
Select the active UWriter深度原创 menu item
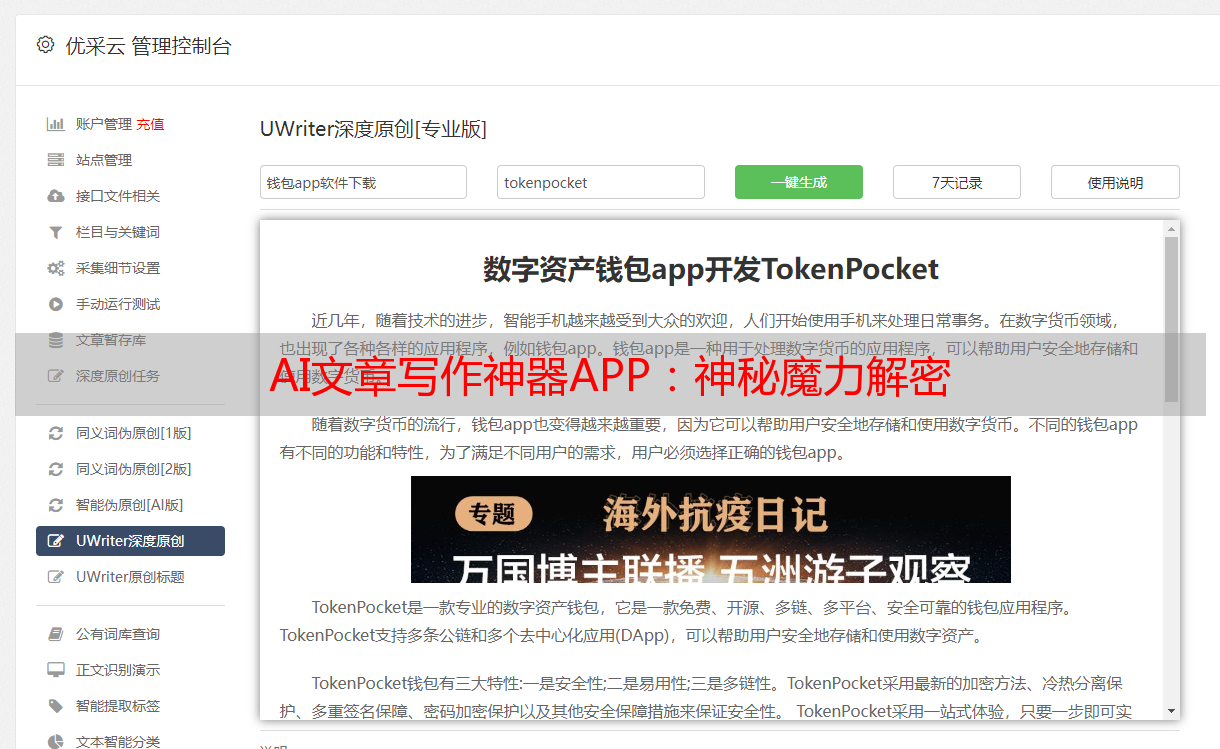(x=130, y=541)
